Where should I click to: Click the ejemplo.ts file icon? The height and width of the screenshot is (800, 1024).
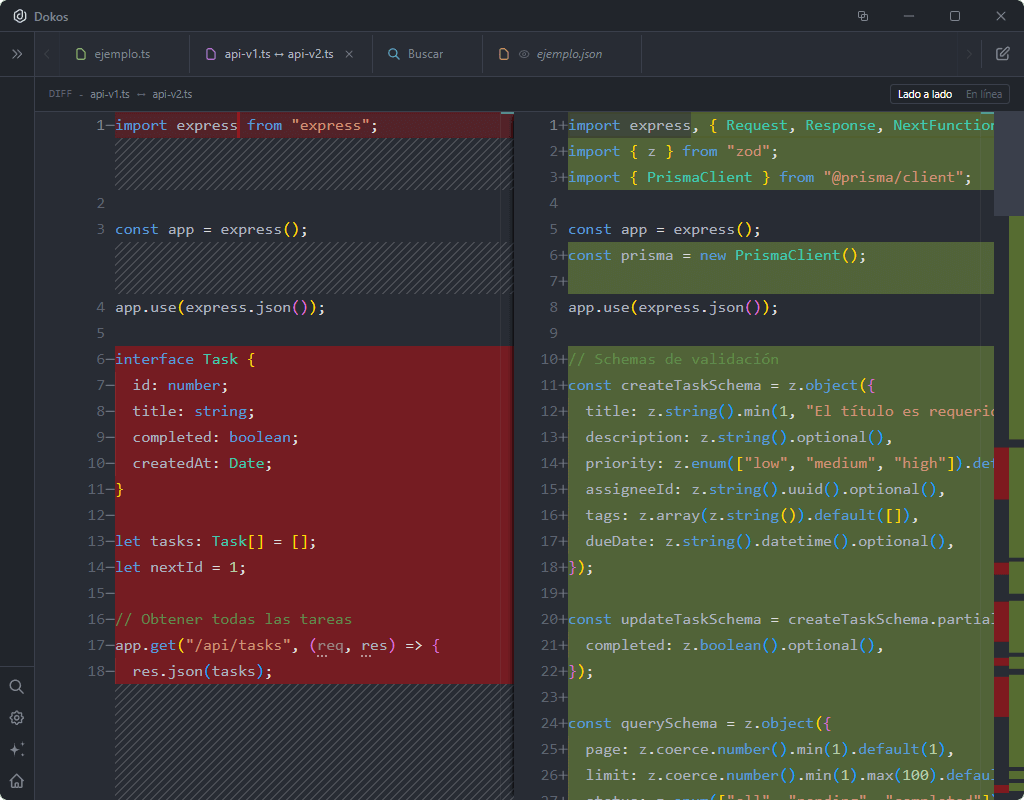pyautogui.click(x=82, y=54)
